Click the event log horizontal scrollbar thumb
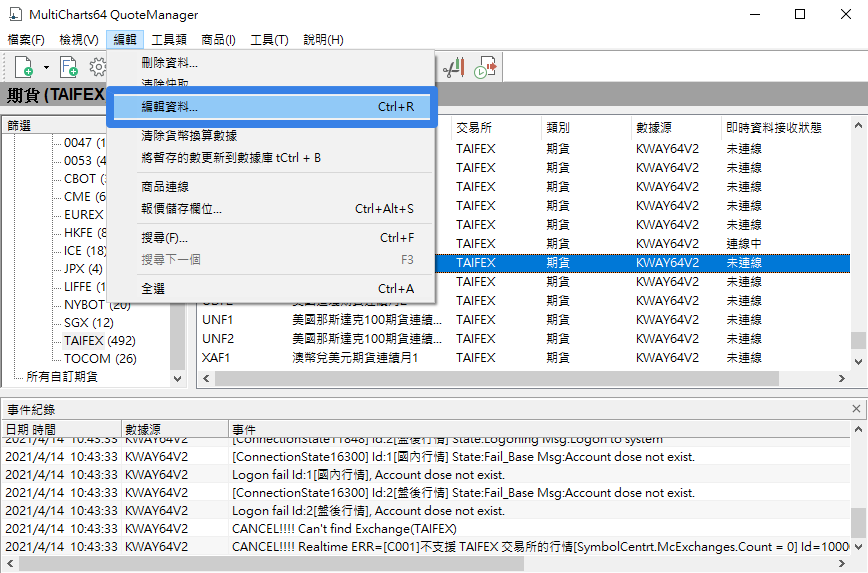868x573 pixels. pyautogui.click(x=271, y=564)
